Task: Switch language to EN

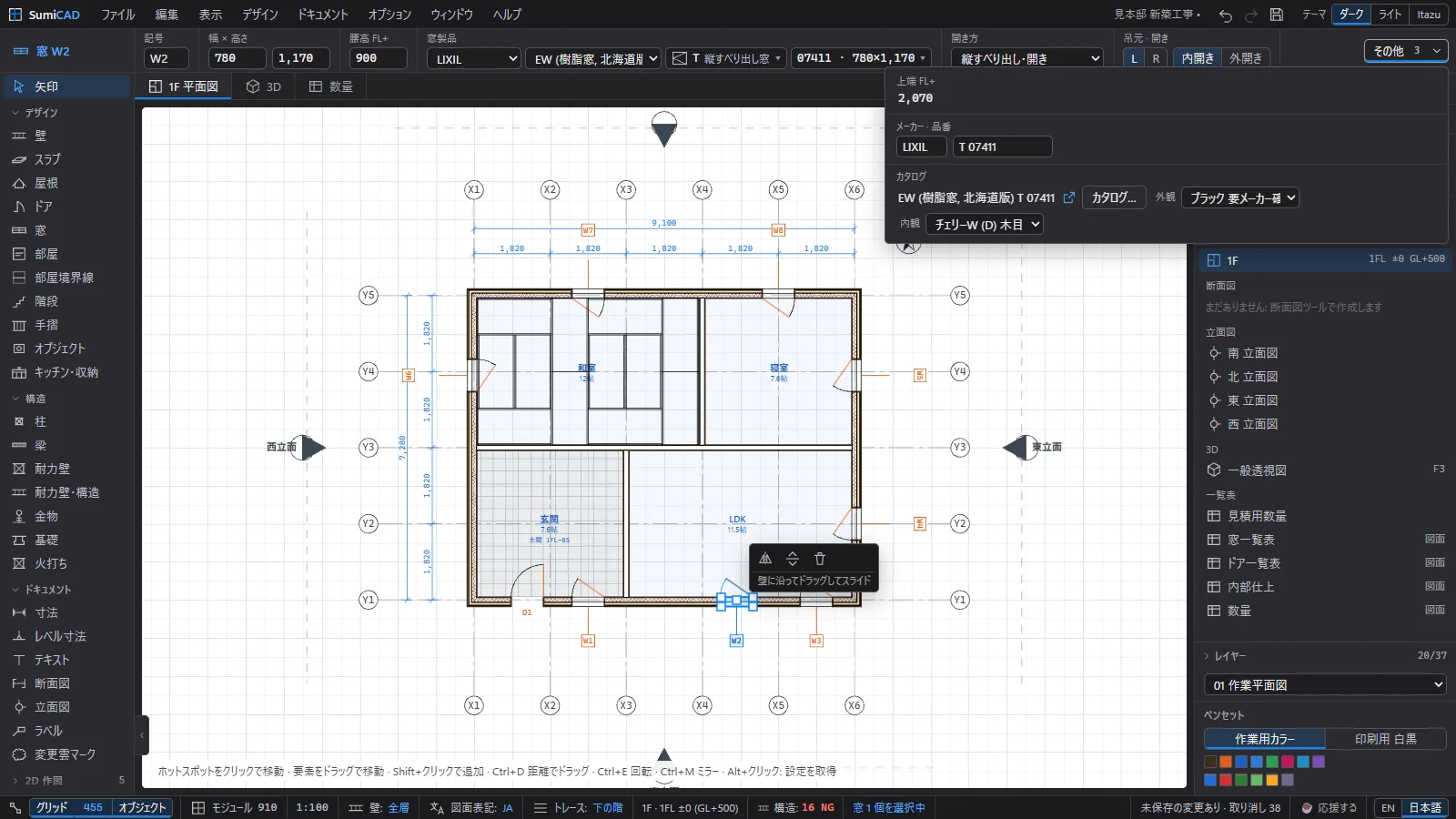Action: point(1388,808)
